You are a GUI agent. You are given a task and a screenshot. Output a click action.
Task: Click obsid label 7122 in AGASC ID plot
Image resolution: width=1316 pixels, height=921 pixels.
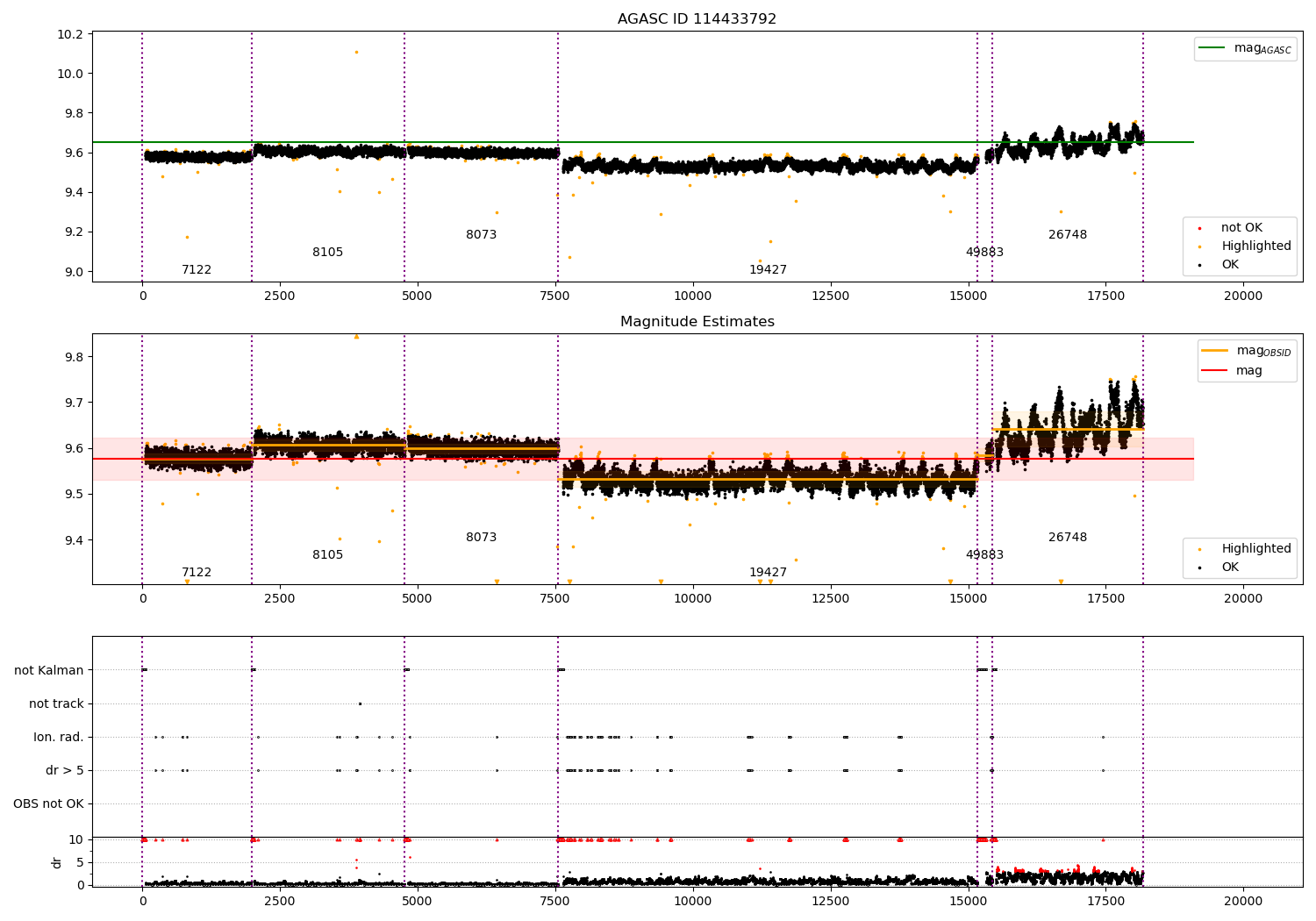197,270
